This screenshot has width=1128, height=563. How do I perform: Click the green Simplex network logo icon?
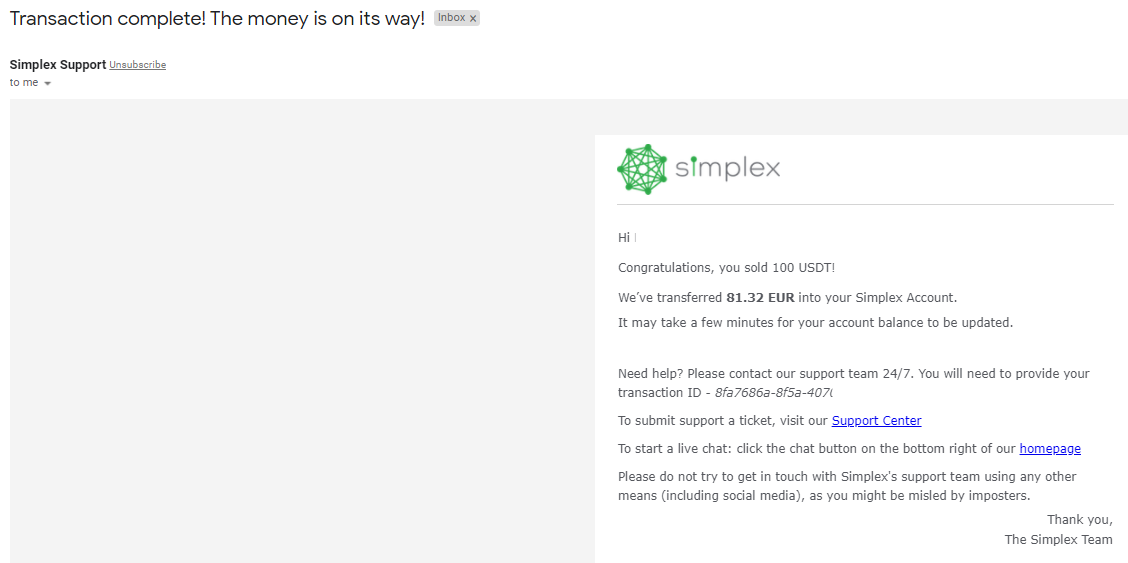[x=642, y=168]
